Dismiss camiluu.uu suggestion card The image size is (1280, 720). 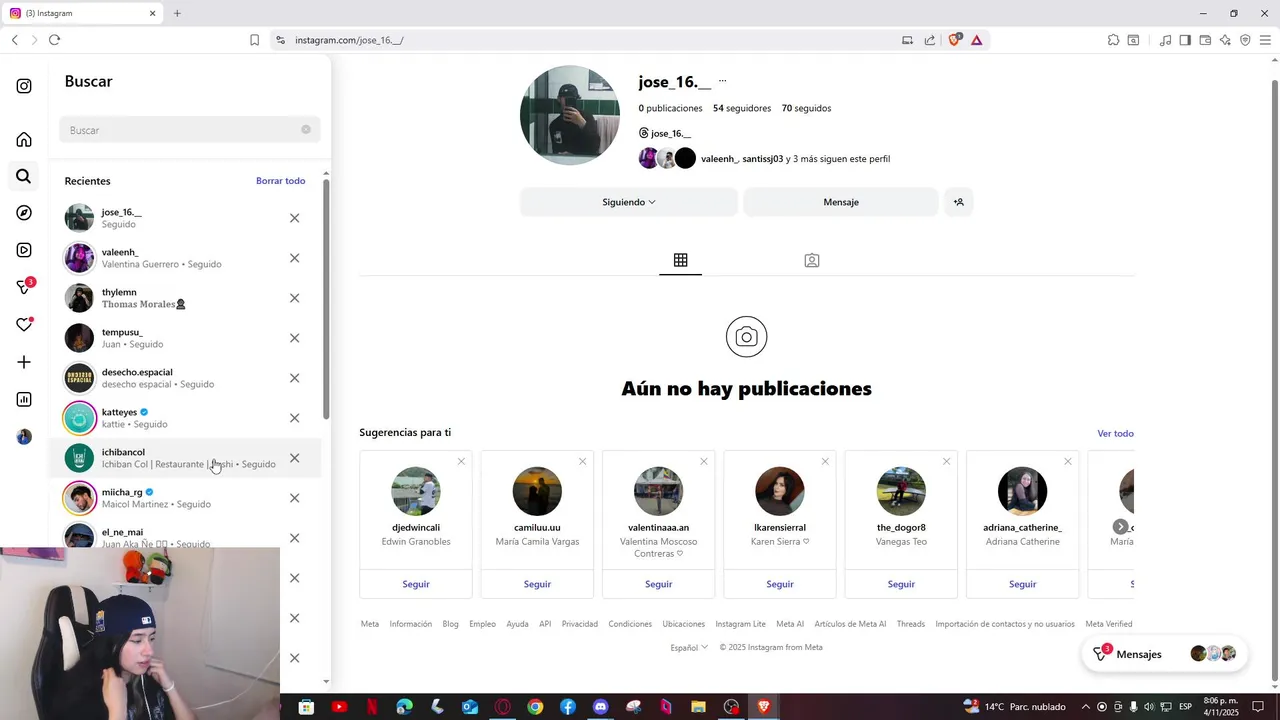coord(582,461)
